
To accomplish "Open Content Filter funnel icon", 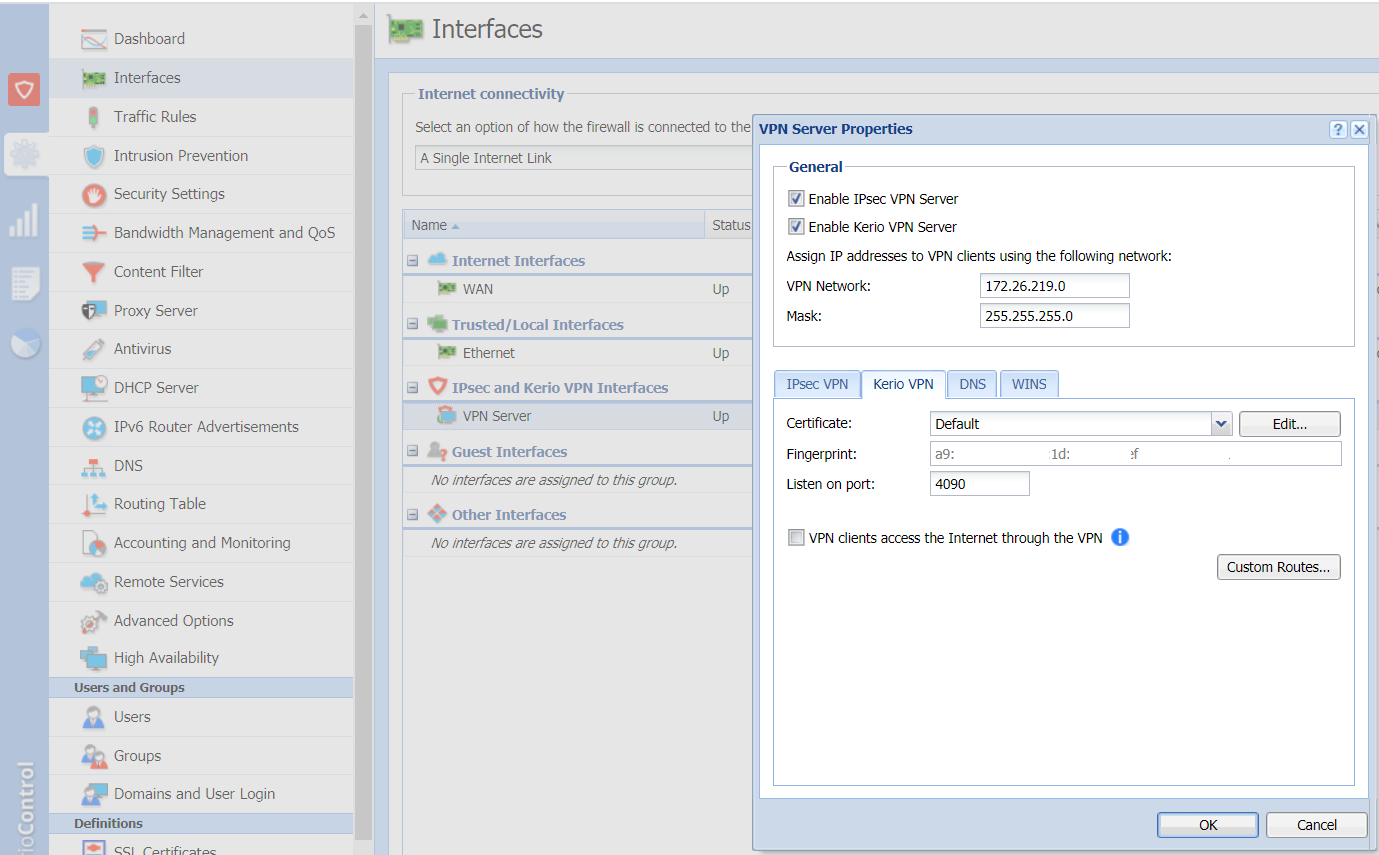I will pos(94,272).
